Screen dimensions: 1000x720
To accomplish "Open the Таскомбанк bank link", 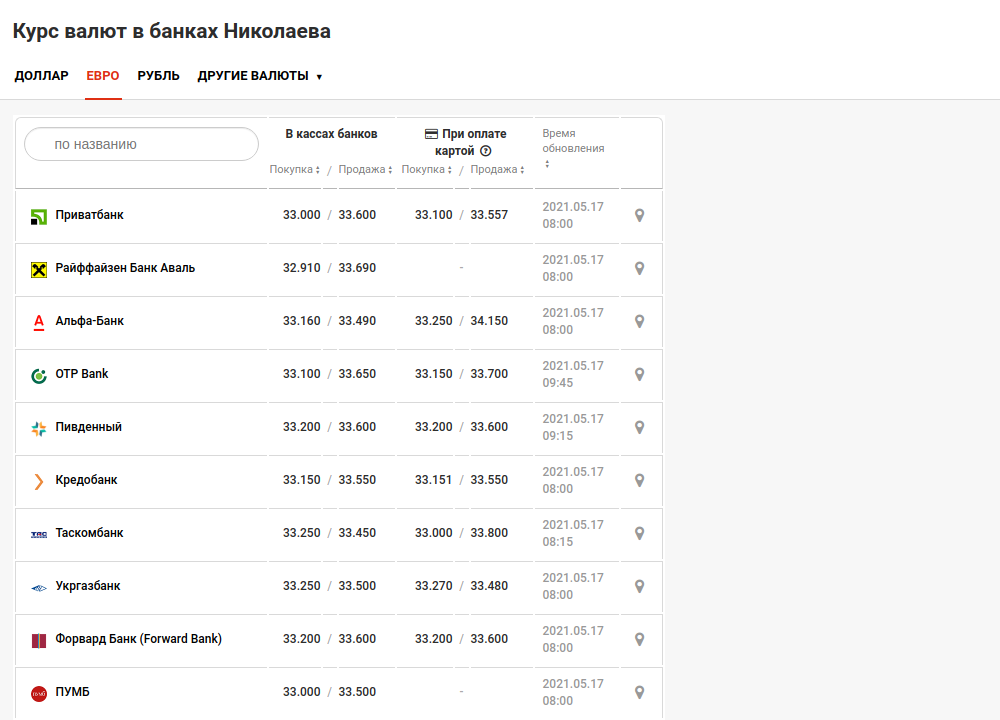I will (89, 533).
